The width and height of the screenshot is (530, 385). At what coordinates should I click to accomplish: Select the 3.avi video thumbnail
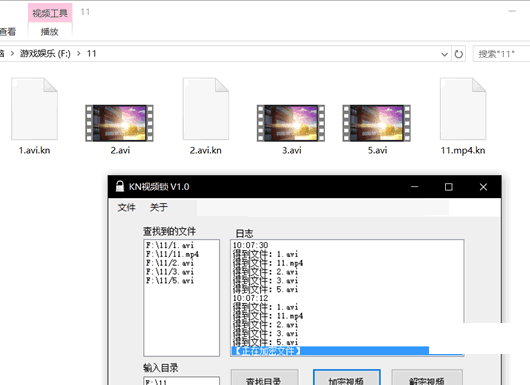coord(291,123)
